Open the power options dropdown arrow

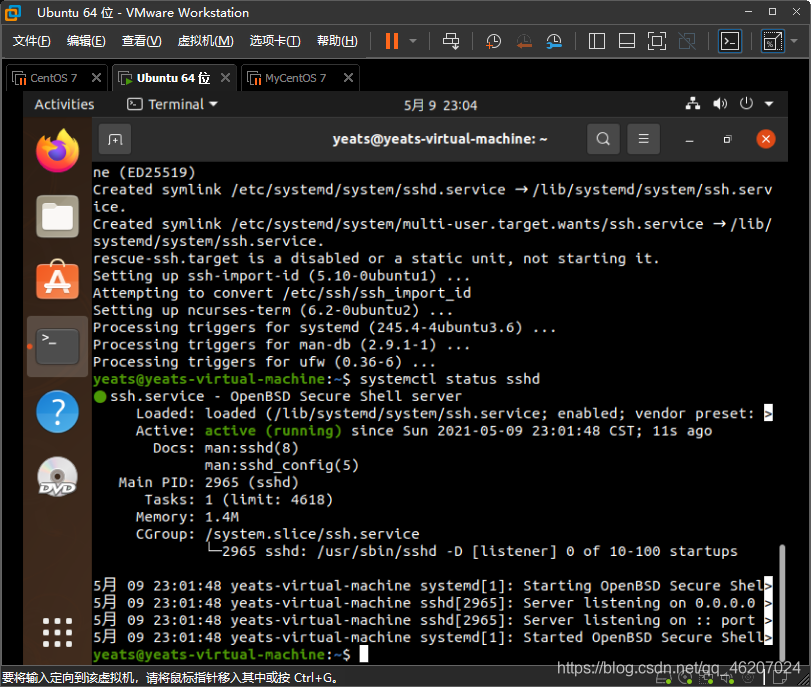point(413,41)
